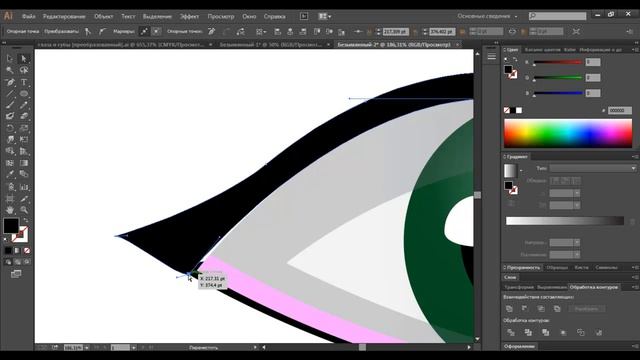Image resolution: width=640 pixels, height=360 pixels.
Task: Click Merge icon in Pathfinder panel
Action: (x=546, y=332)
